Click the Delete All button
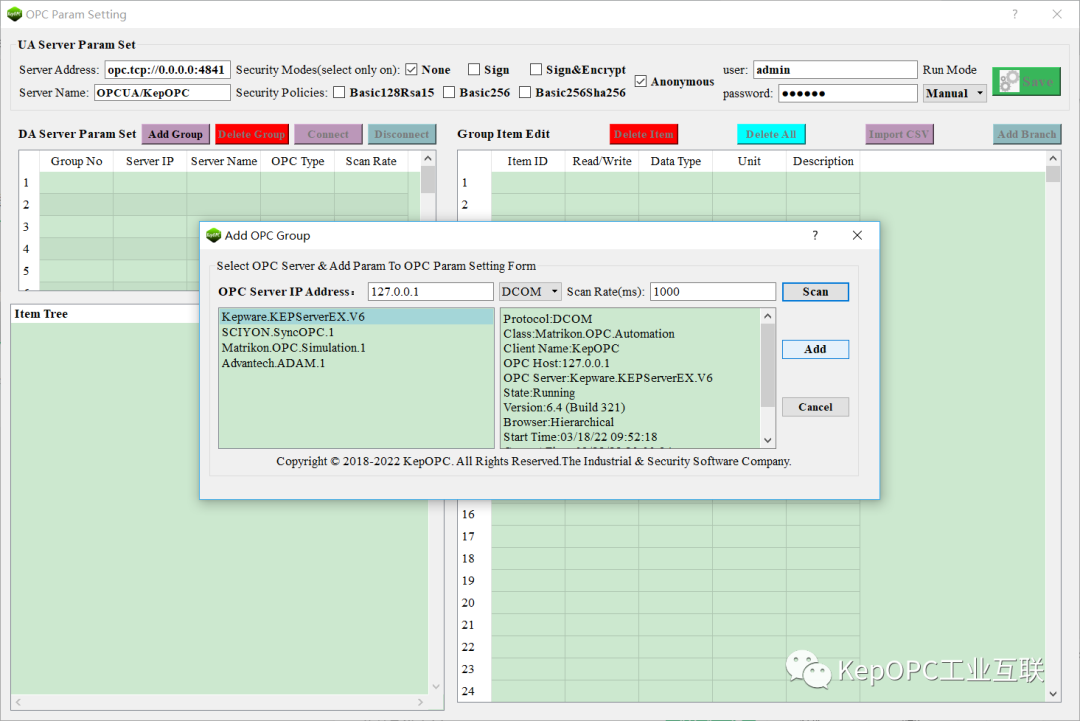 [771, 134]
